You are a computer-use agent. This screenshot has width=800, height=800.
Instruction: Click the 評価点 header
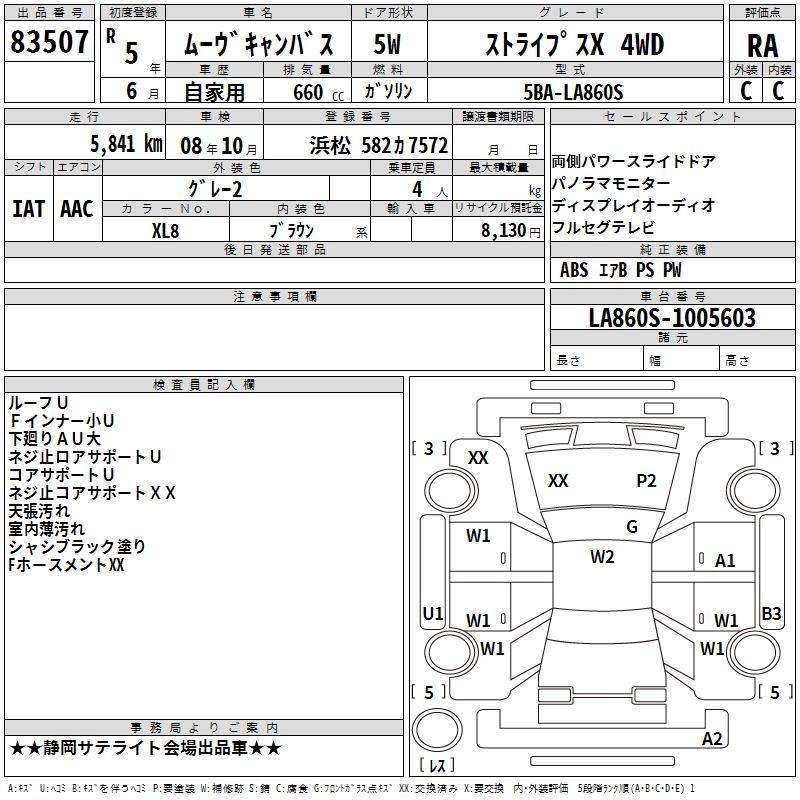point(762,13)
